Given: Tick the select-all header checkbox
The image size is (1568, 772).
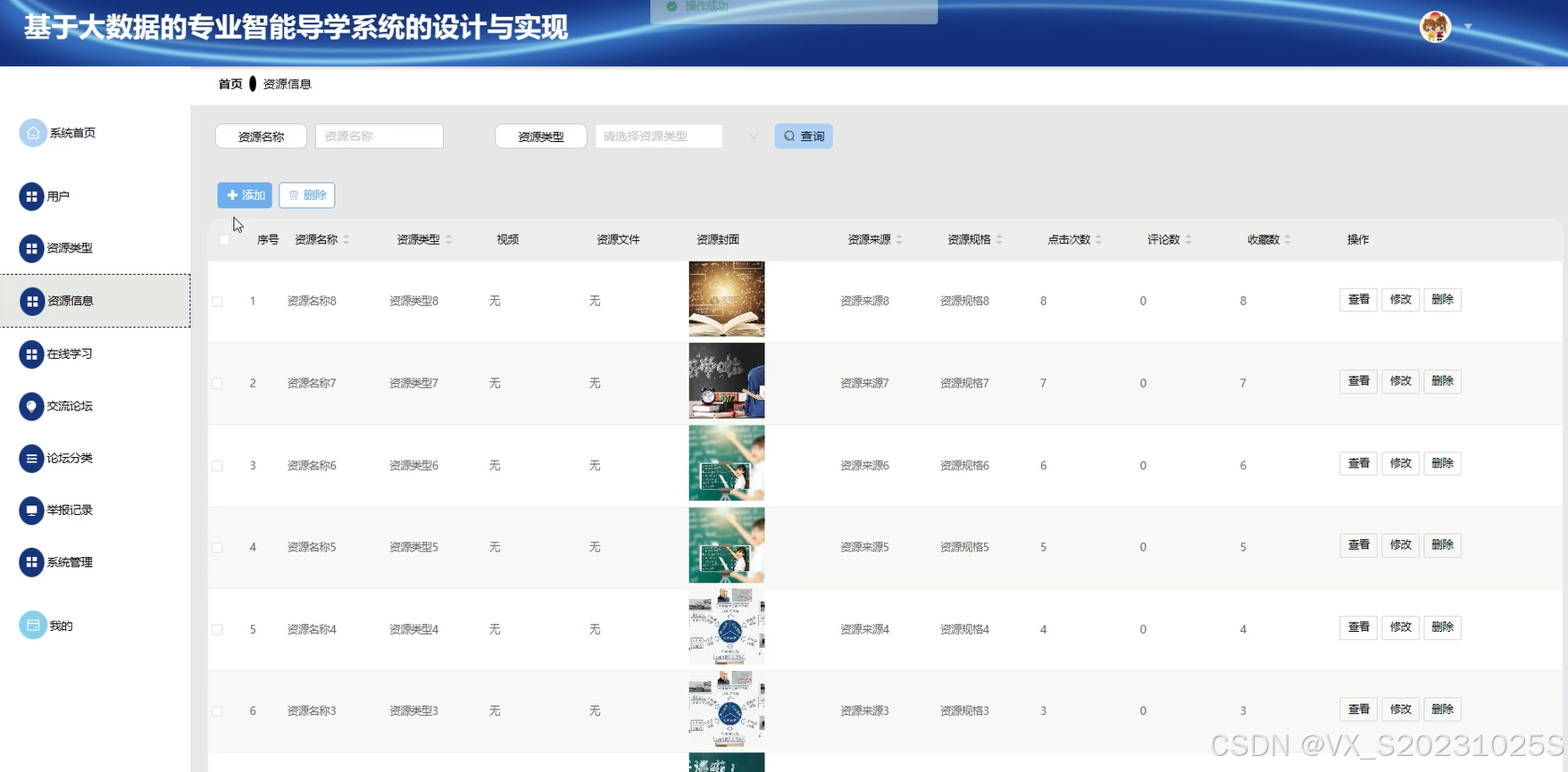Looking at the screenshot, I should (224, 239).
